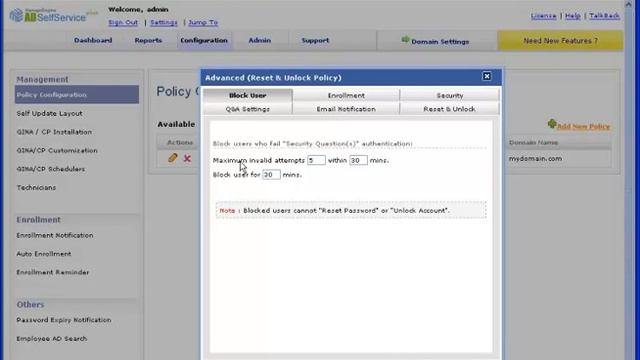The width and height of the screenshot is (640, 360).
Task: Click the Jump To link
Action: 203,22
